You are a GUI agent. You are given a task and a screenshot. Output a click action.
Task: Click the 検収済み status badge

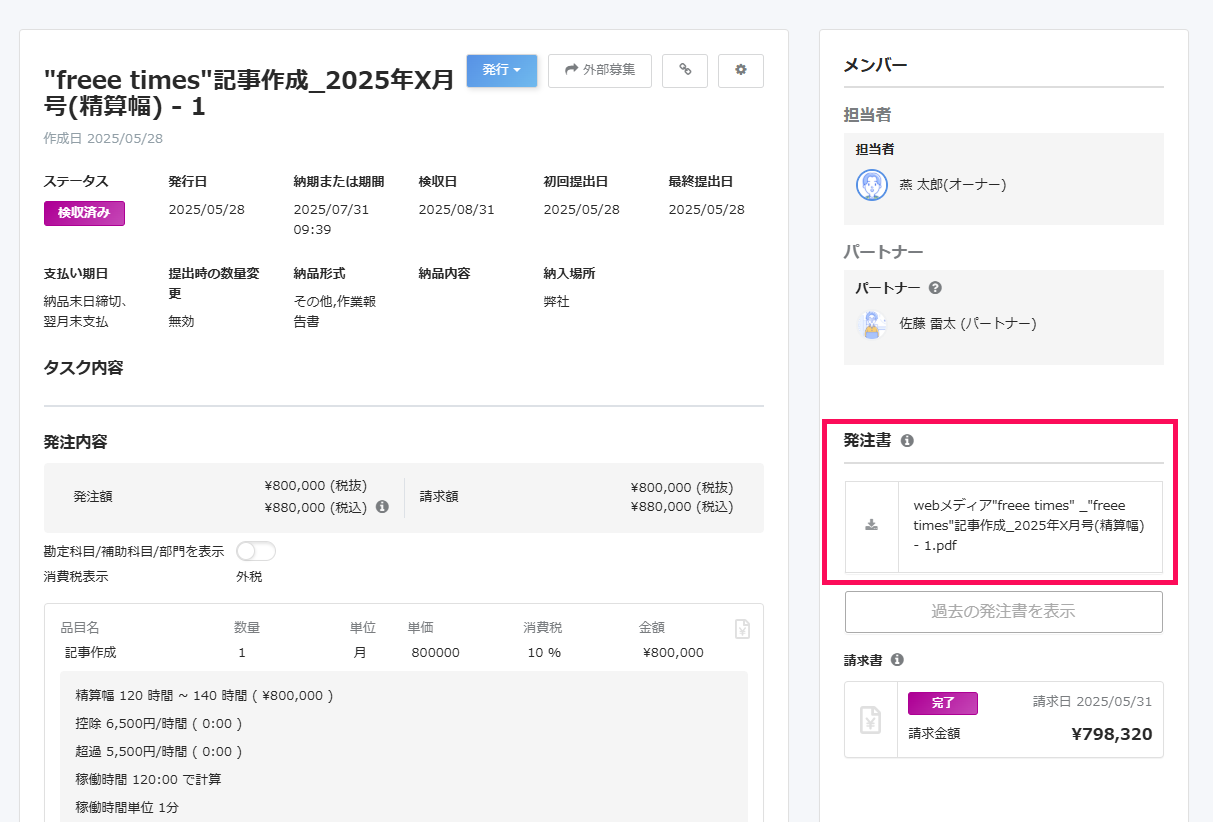pos(84,213)
